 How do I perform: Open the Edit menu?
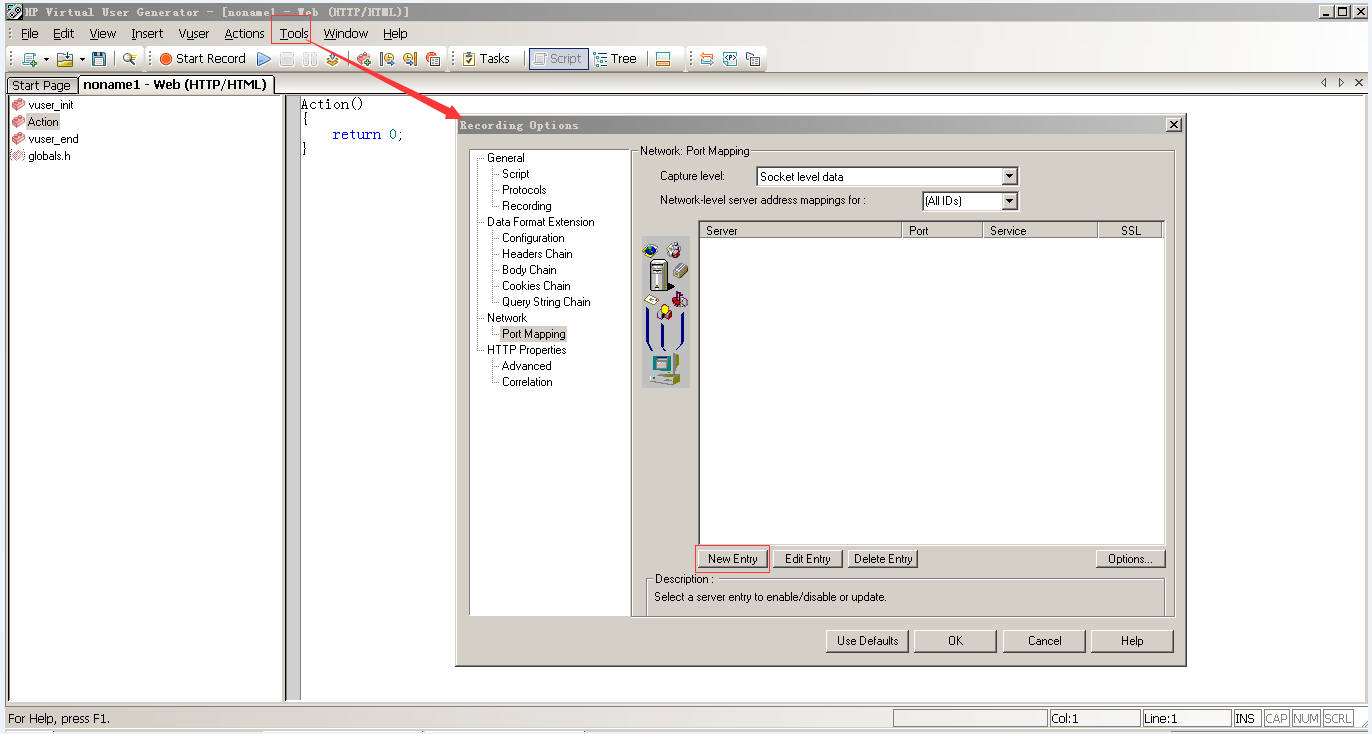point(64,33)
